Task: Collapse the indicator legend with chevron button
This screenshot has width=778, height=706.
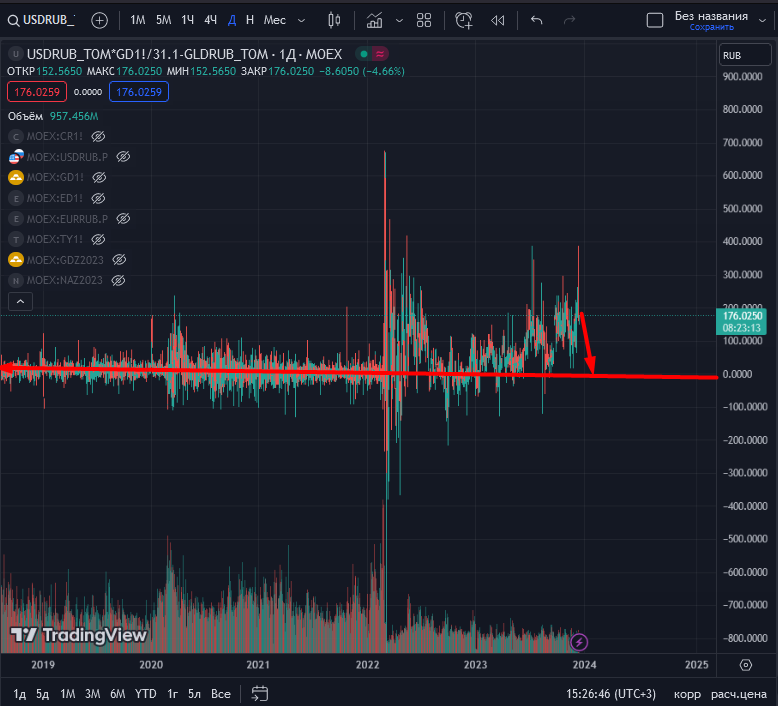Action: tap(19, 300)
